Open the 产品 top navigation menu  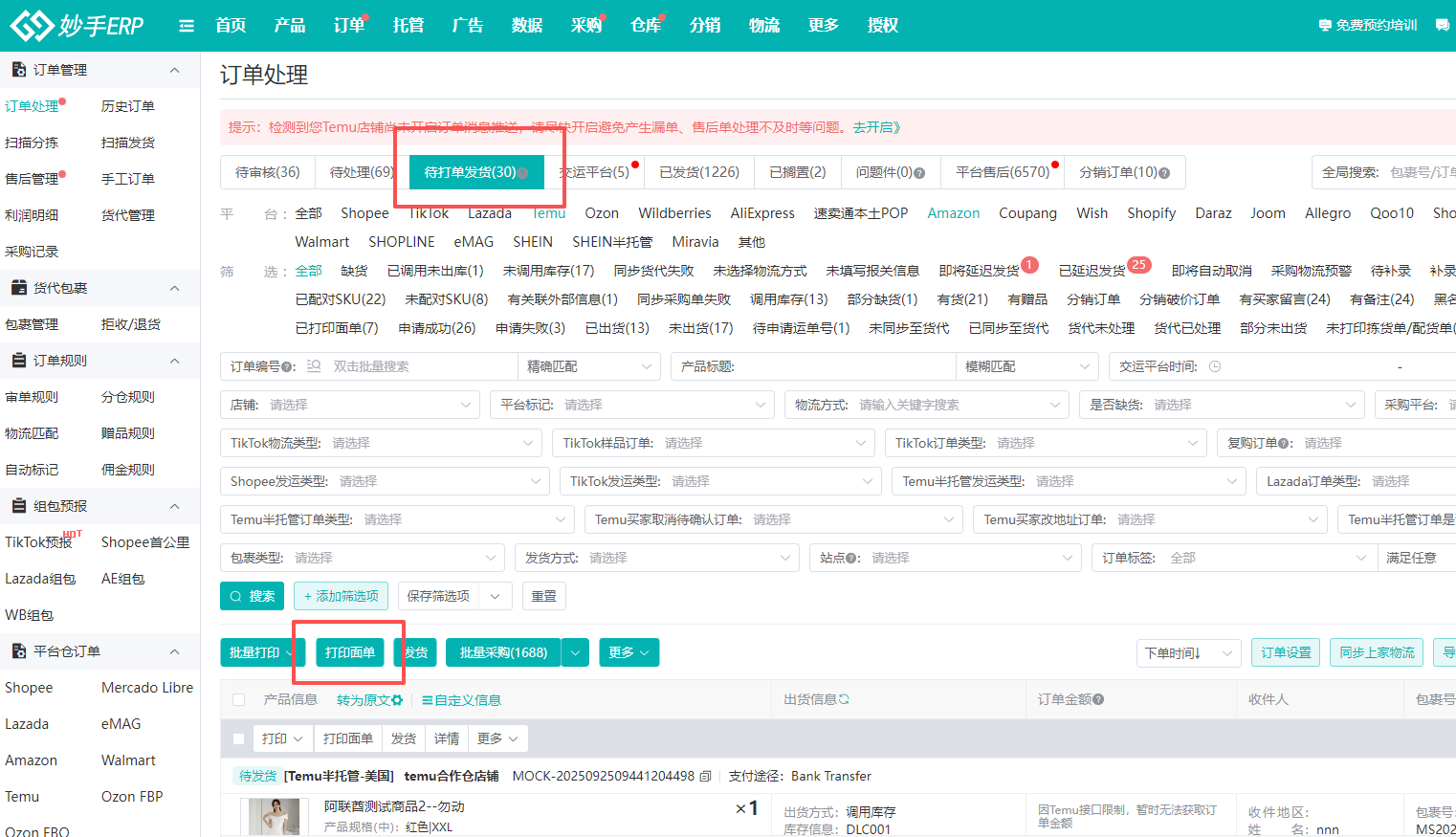(x=290, y=26)
